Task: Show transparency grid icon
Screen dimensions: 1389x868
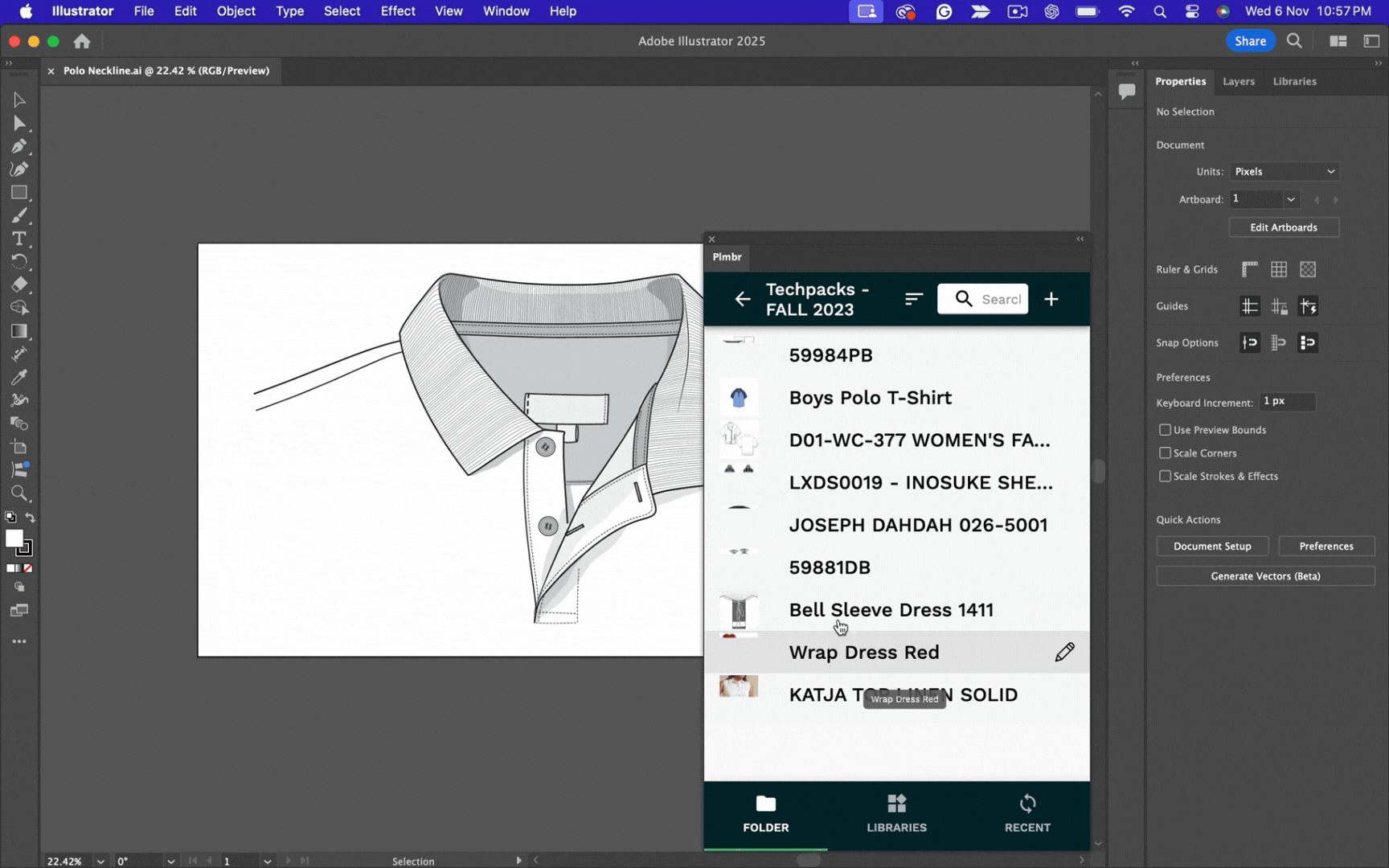Action: pyautogui.click(x=1308, y=269)
